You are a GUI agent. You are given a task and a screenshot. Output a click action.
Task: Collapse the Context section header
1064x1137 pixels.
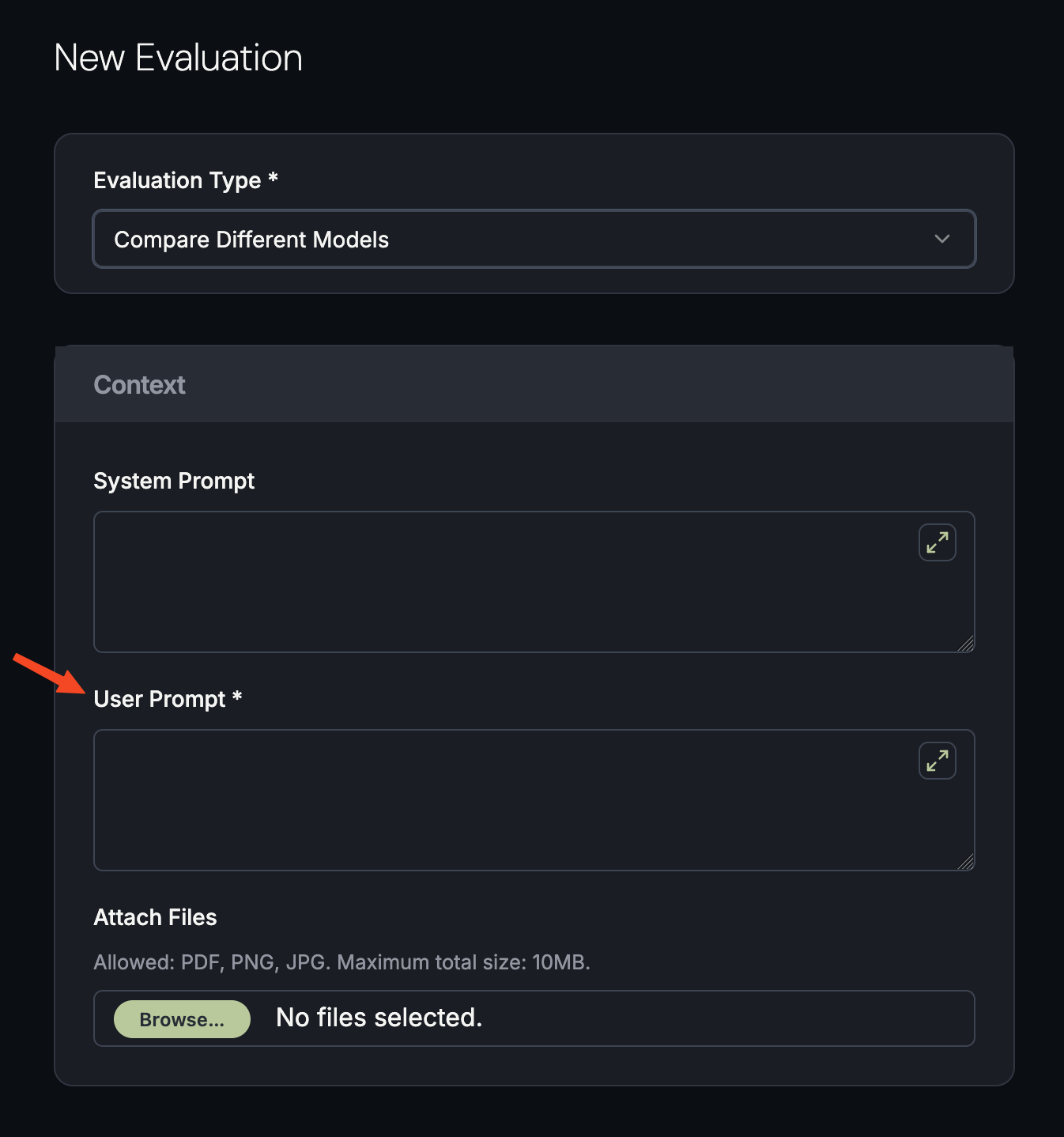click(x=534, y=384)
